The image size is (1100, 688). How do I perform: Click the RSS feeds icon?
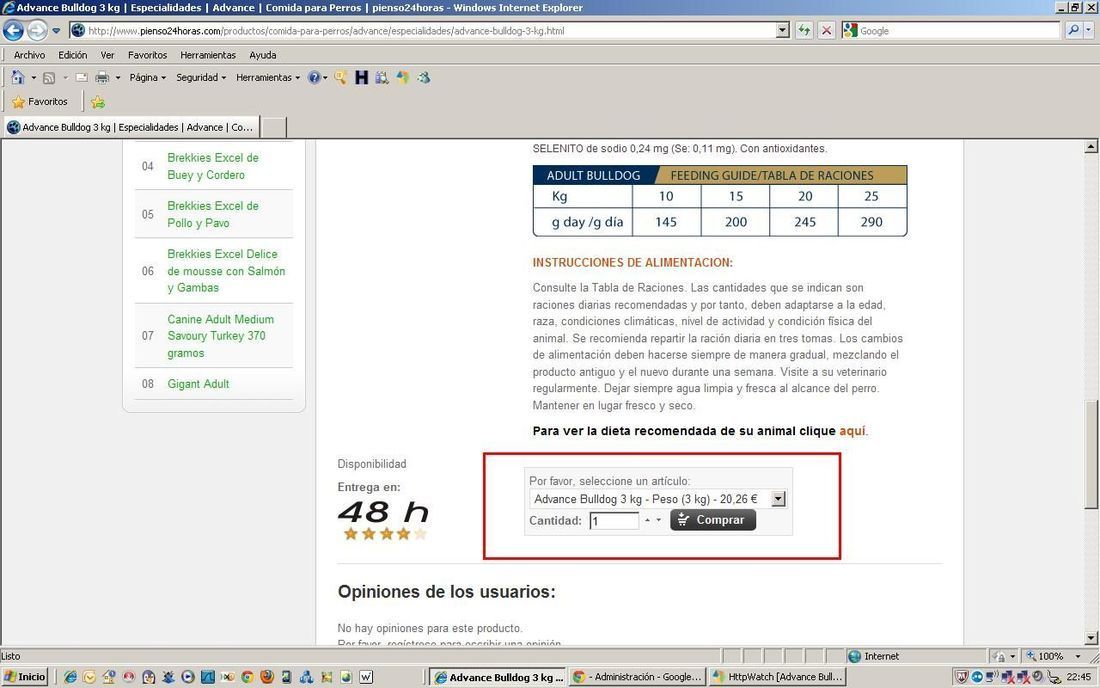[49, 77]
